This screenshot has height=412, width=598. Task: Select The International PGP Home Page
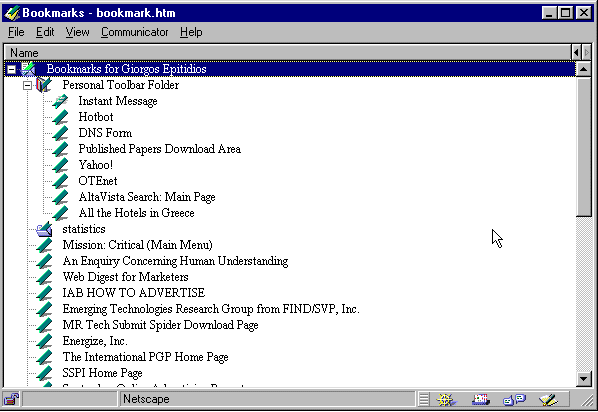[145, 357]
